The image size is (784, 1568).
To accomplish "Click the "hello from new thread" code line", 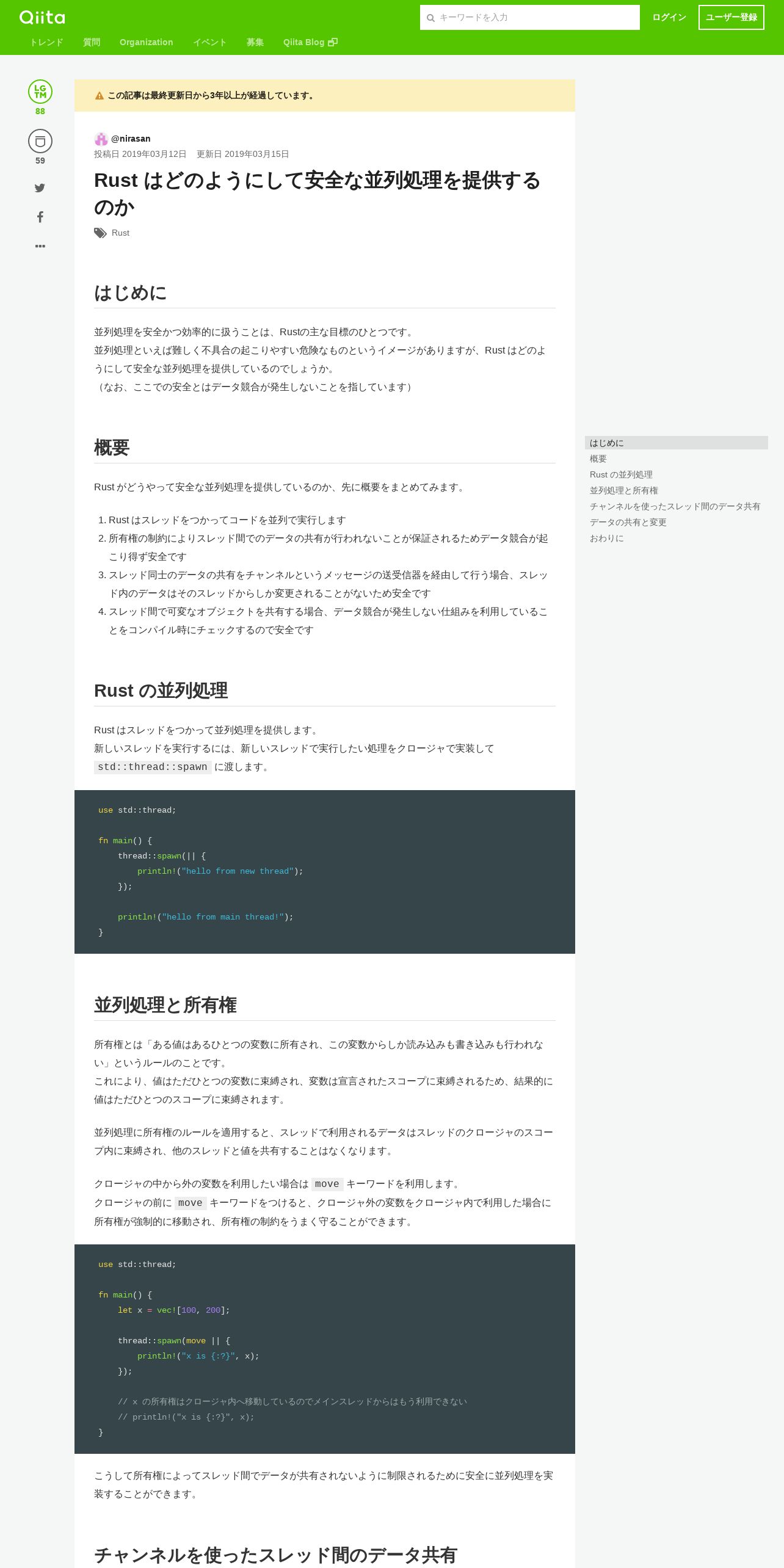I will [220, 871].
